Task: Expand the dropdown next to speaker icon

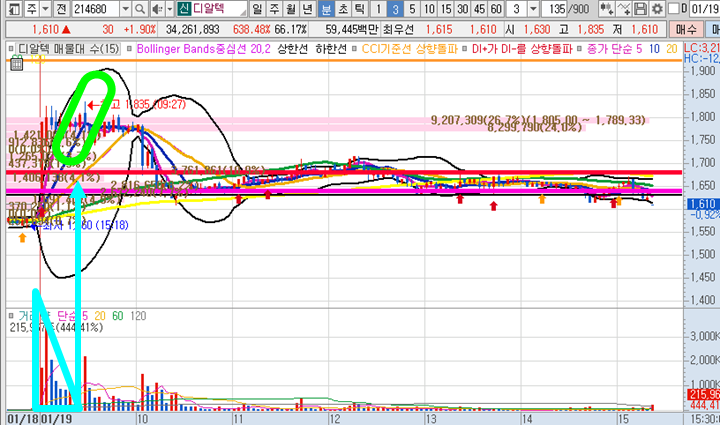Action: click(169, 9)
